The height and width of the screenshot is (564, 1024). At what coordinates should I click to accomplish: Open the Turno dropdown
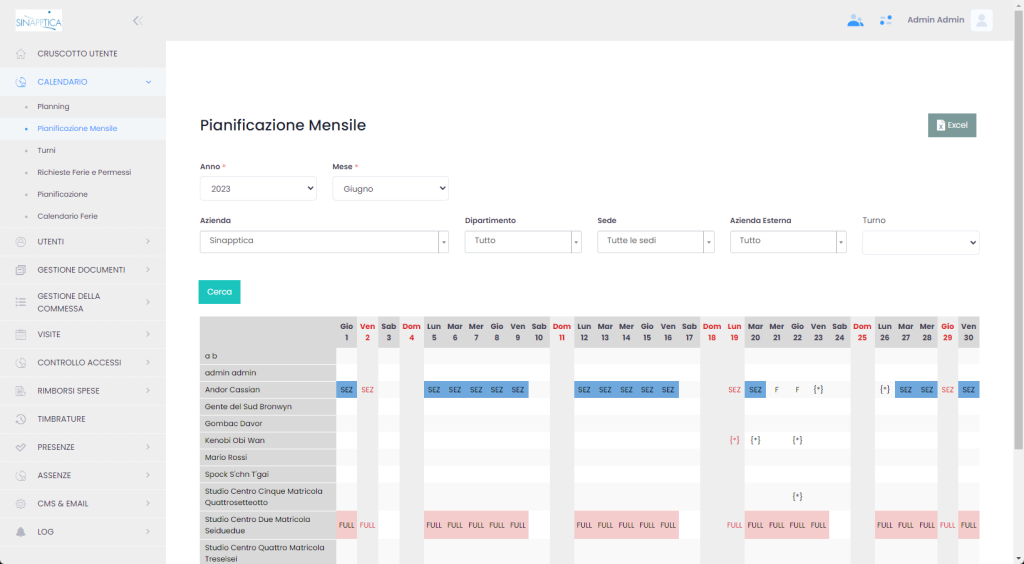pyautogui.click(x=920, y=242)
